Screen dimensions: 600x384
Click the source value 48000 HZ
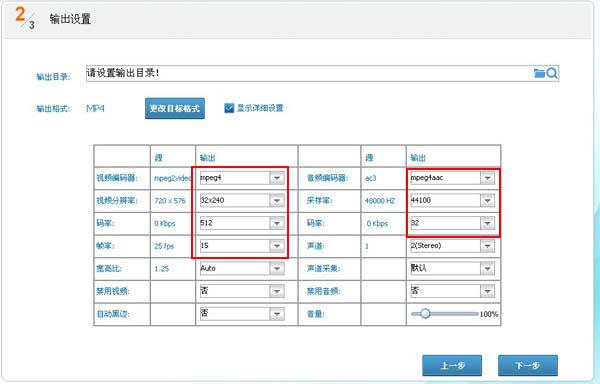click(x=380, y=201)
